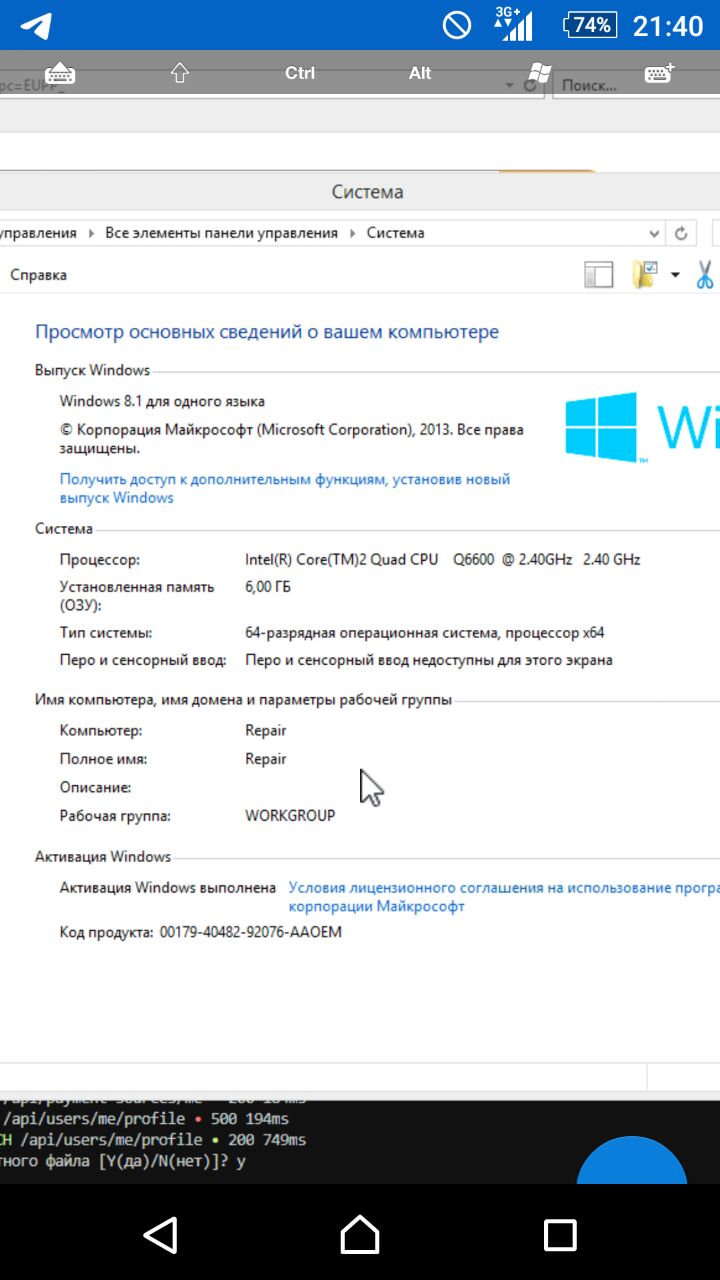The height and width of the screenshot is (1280, 720).
Task: Tap the blue round floating button
Action: coord(632,1160)
